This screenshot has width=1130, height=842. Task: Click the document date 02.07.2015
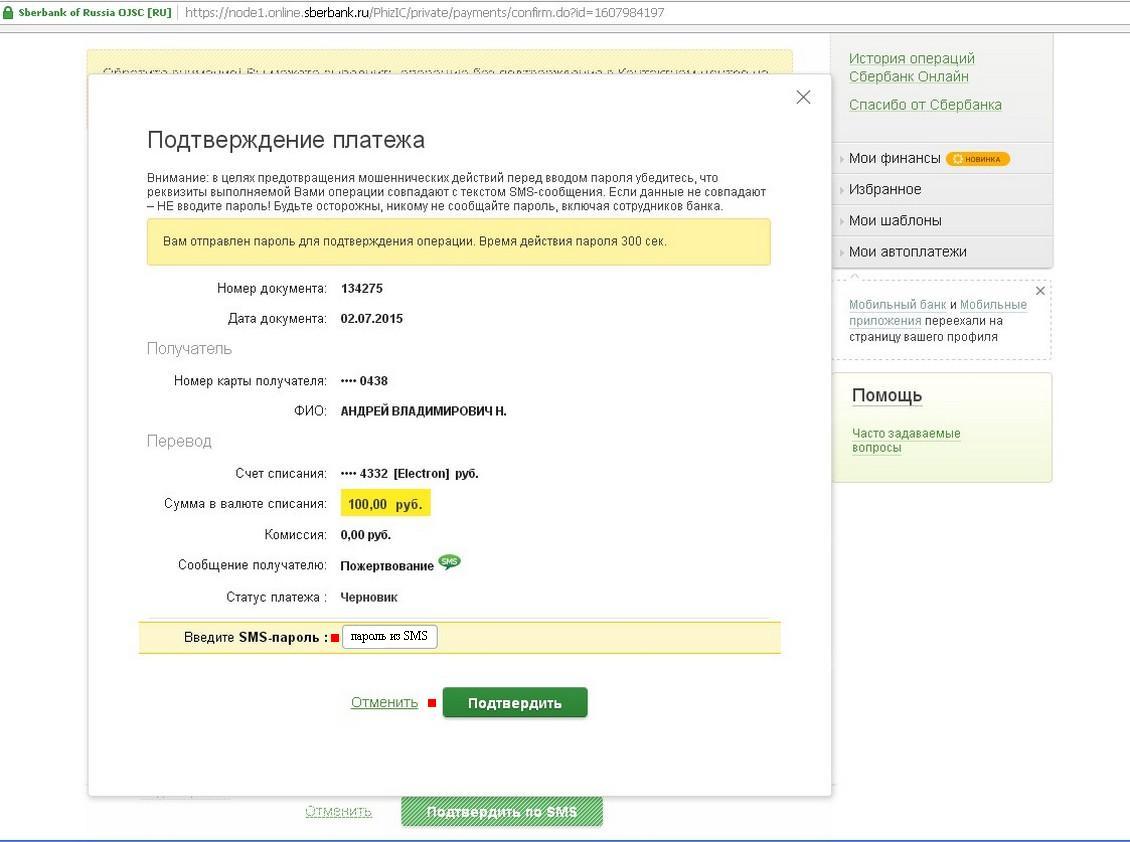[x=371, y=319]
